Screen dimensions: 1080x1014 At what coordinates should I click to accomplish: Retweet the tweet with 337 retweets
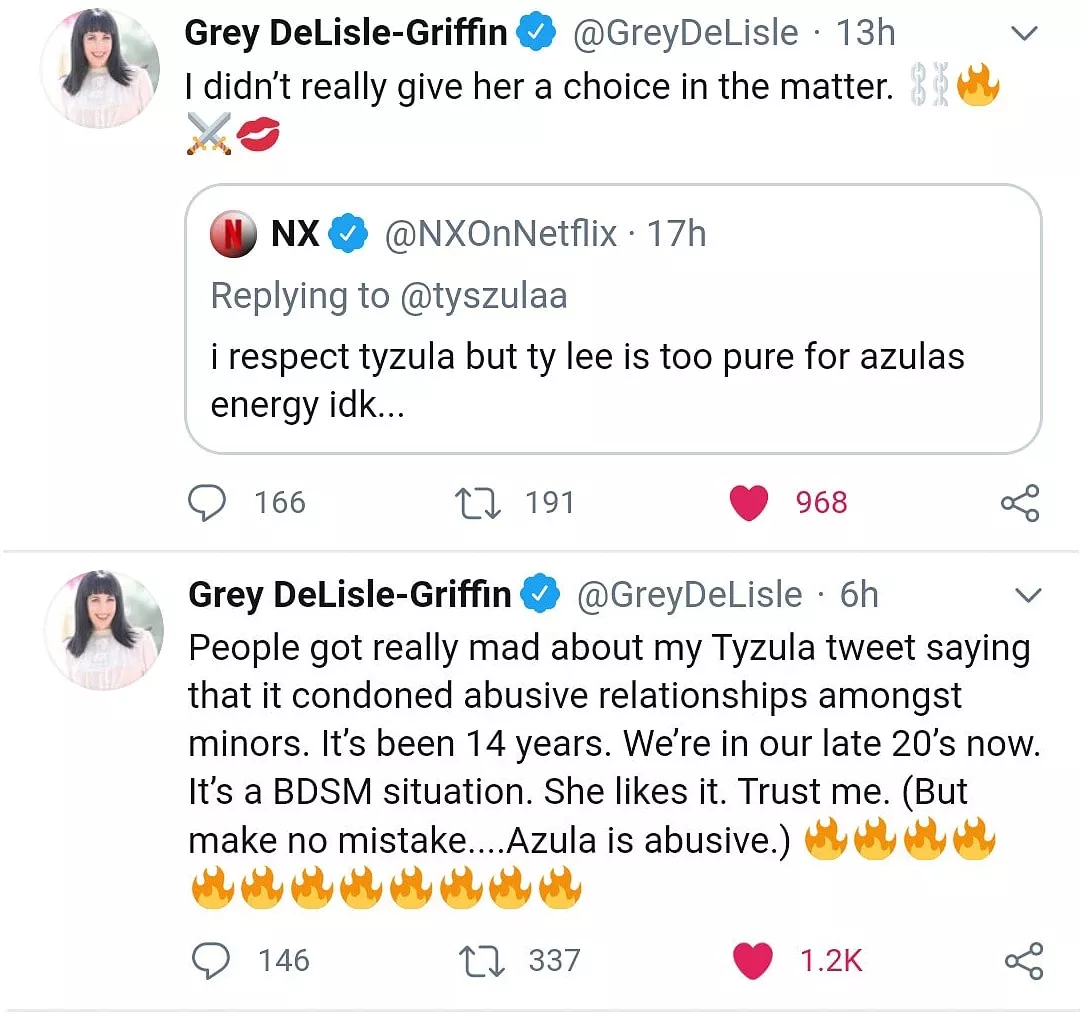point(479,960)
